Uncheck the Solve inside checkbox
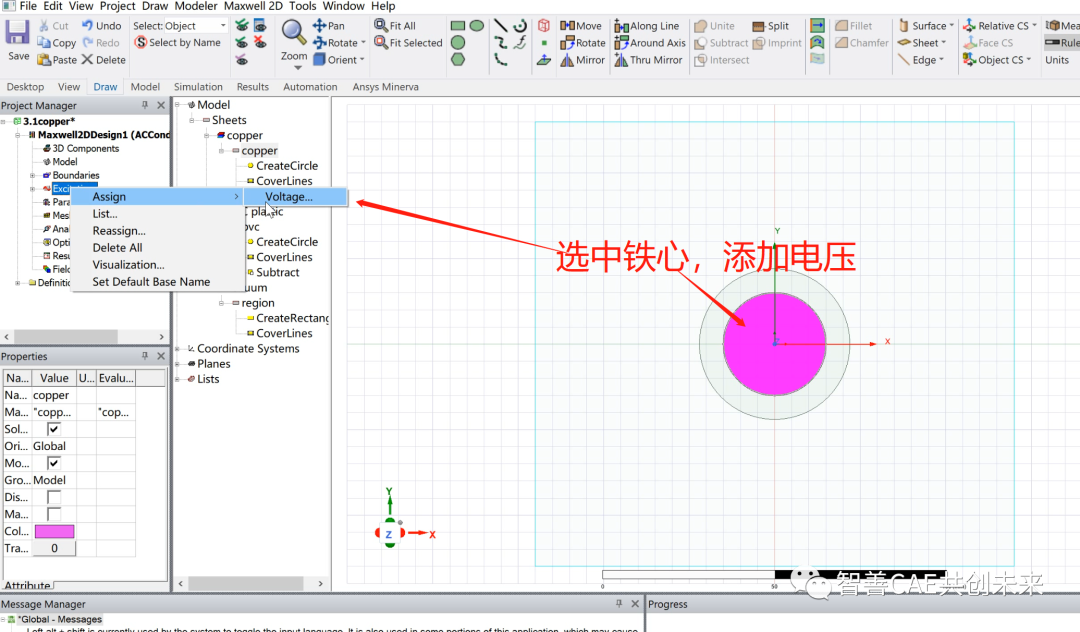Screen dimensions: 1080x632 click(x=55, y=429)
